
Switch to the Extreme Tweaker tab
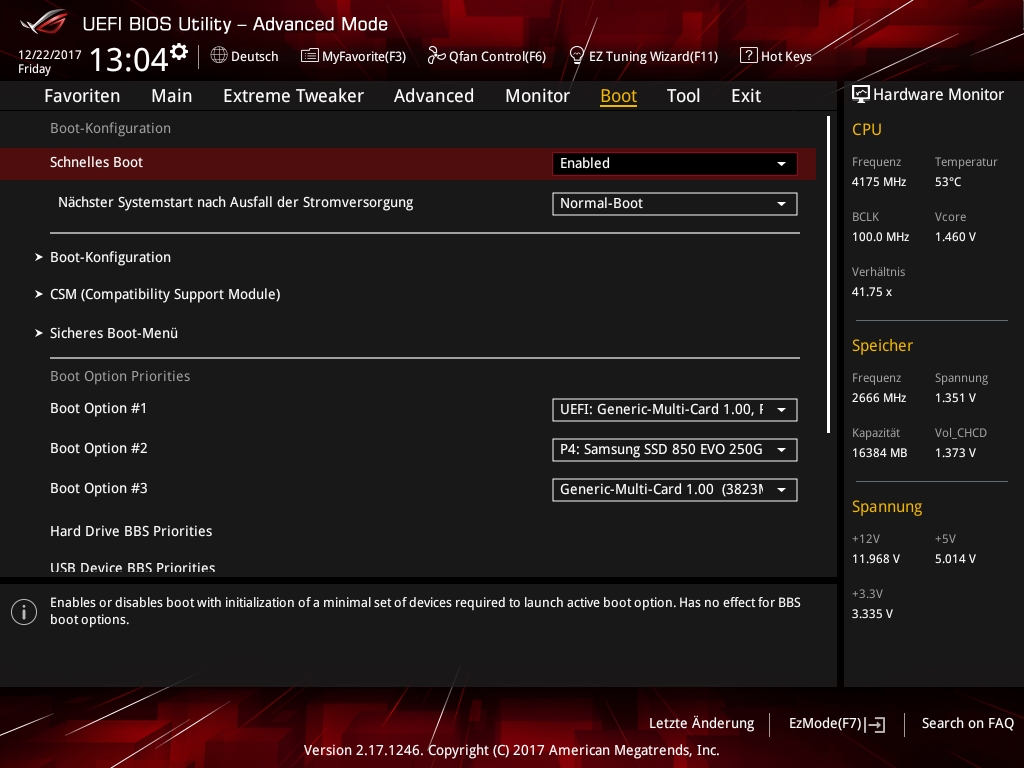tap(293, 96)
